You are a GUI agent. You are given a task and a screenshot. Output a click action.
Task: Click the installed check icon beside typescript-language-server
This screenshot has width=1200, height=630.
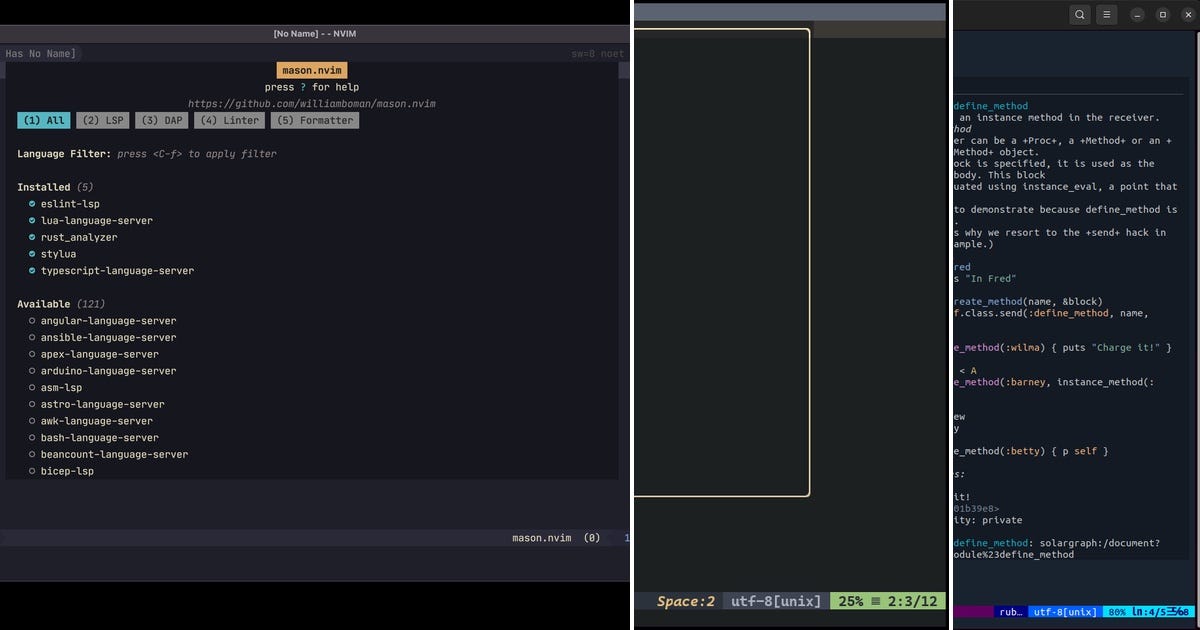(x=32, y=270)
